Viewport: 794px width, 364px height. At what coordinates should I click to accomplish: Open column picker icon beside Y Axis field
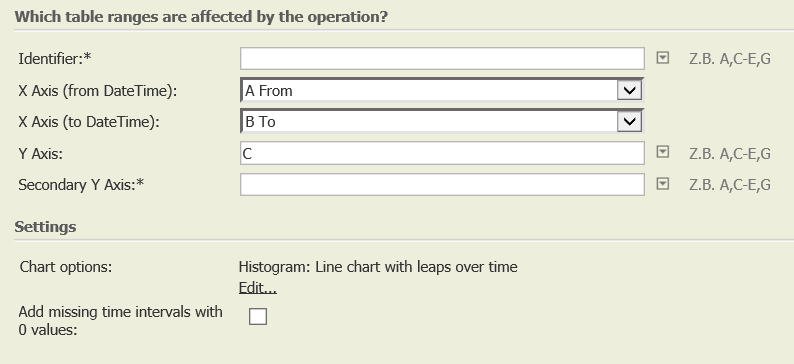click(662, 152)
